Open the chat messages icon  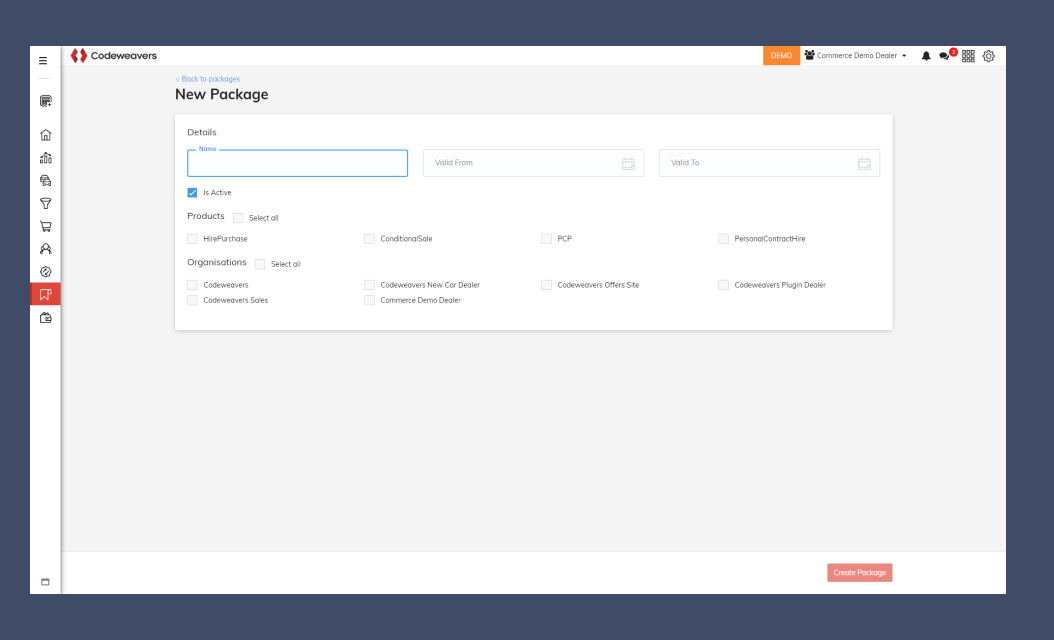point(945,56)
